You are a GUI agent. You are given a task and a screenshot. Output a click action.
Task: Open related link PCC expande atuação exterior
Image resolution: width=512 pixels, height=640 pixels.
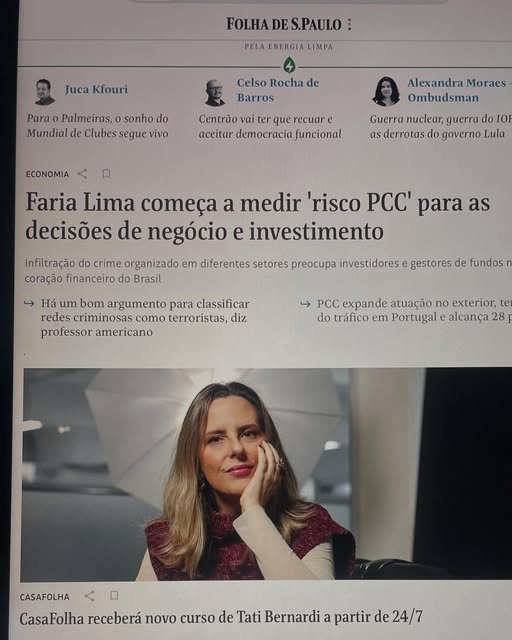[x=414, y=310]
